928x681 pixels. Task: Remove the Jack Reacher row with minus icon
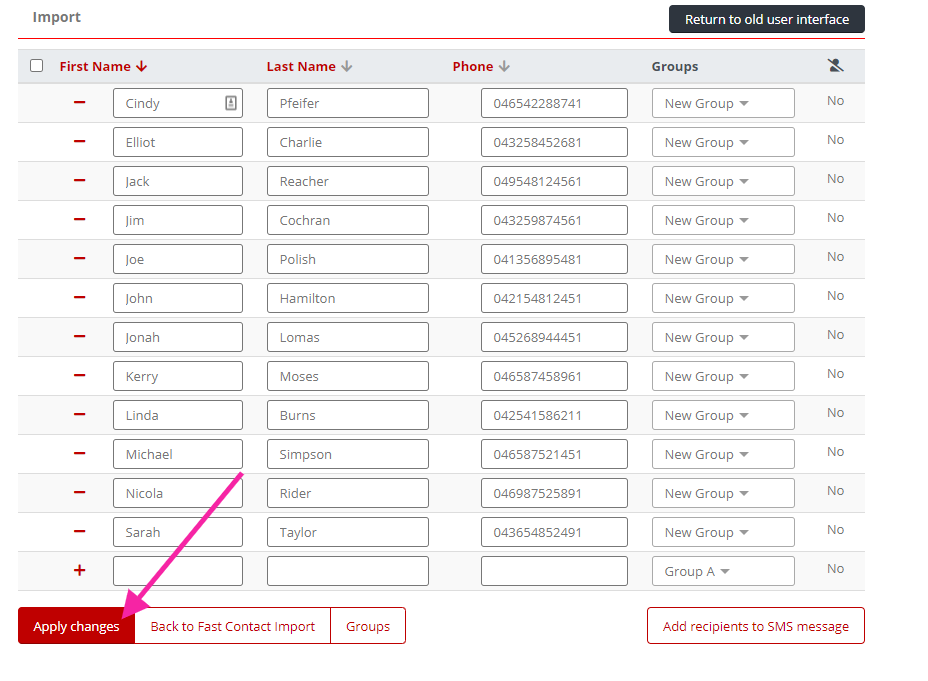[x=79, y=180]
